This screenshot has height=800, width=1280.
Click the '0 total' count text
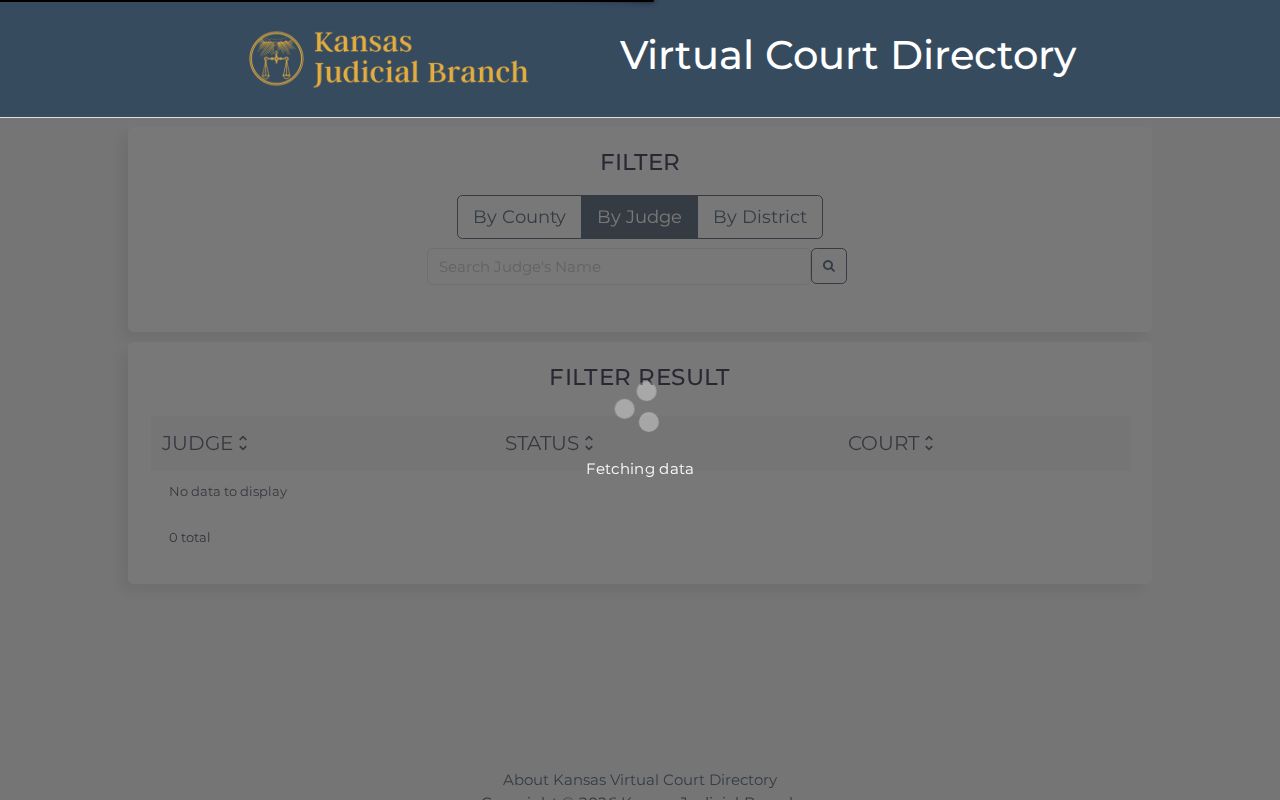[190, 537]
